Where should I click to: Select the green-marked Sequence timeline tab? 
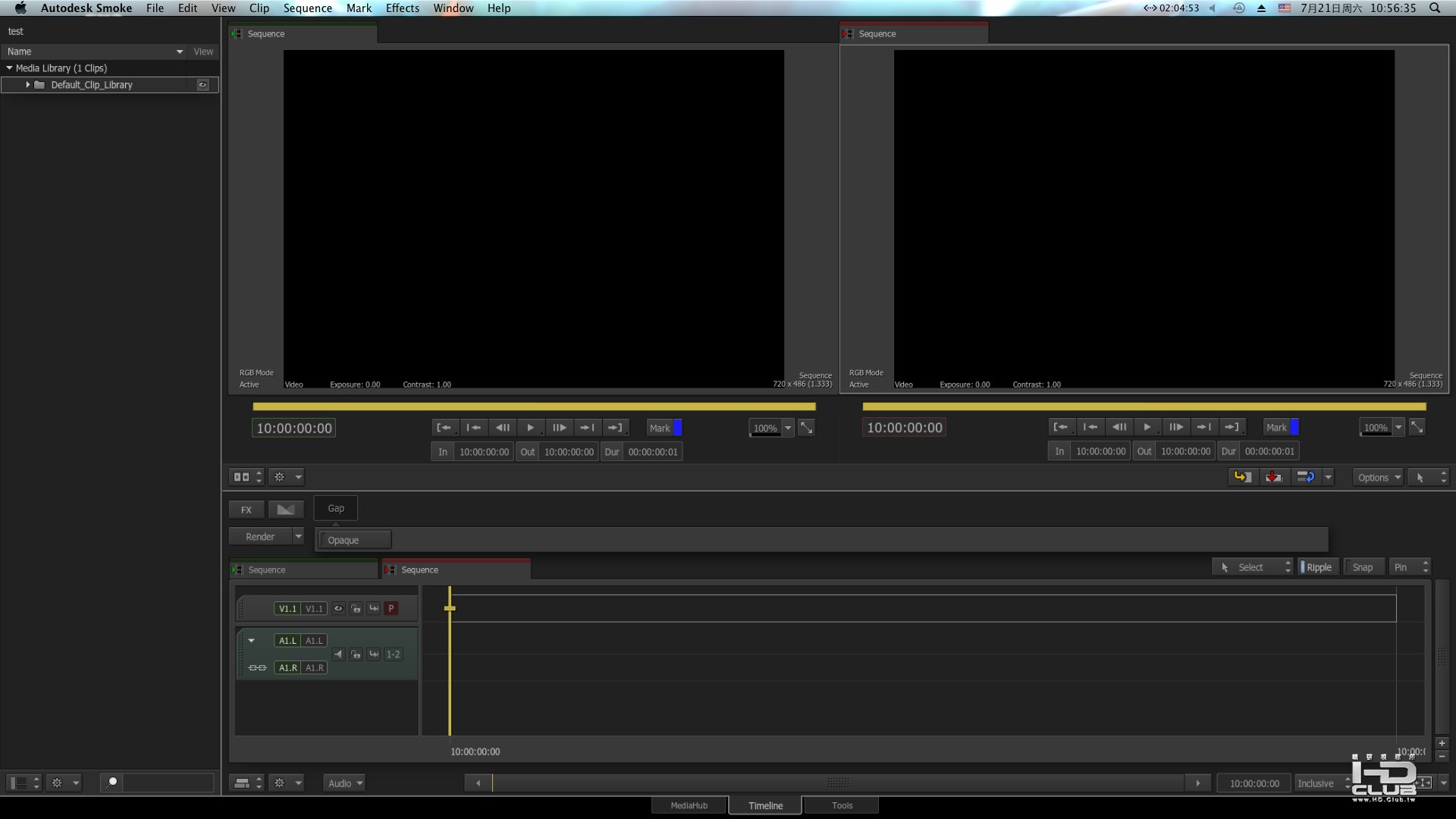[x=303, y=570]
